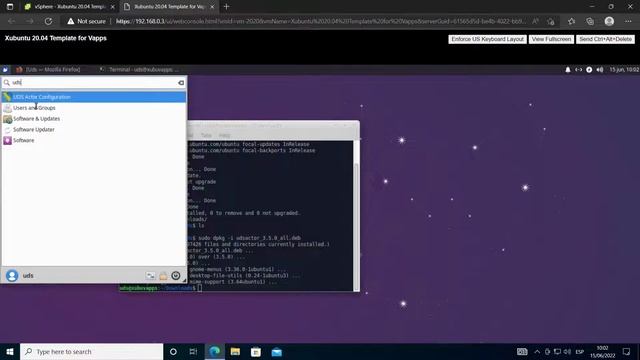This screenshot has height=360, width=640.
Task: Switch to the Terminal panel task
Action: coord(139,70)
